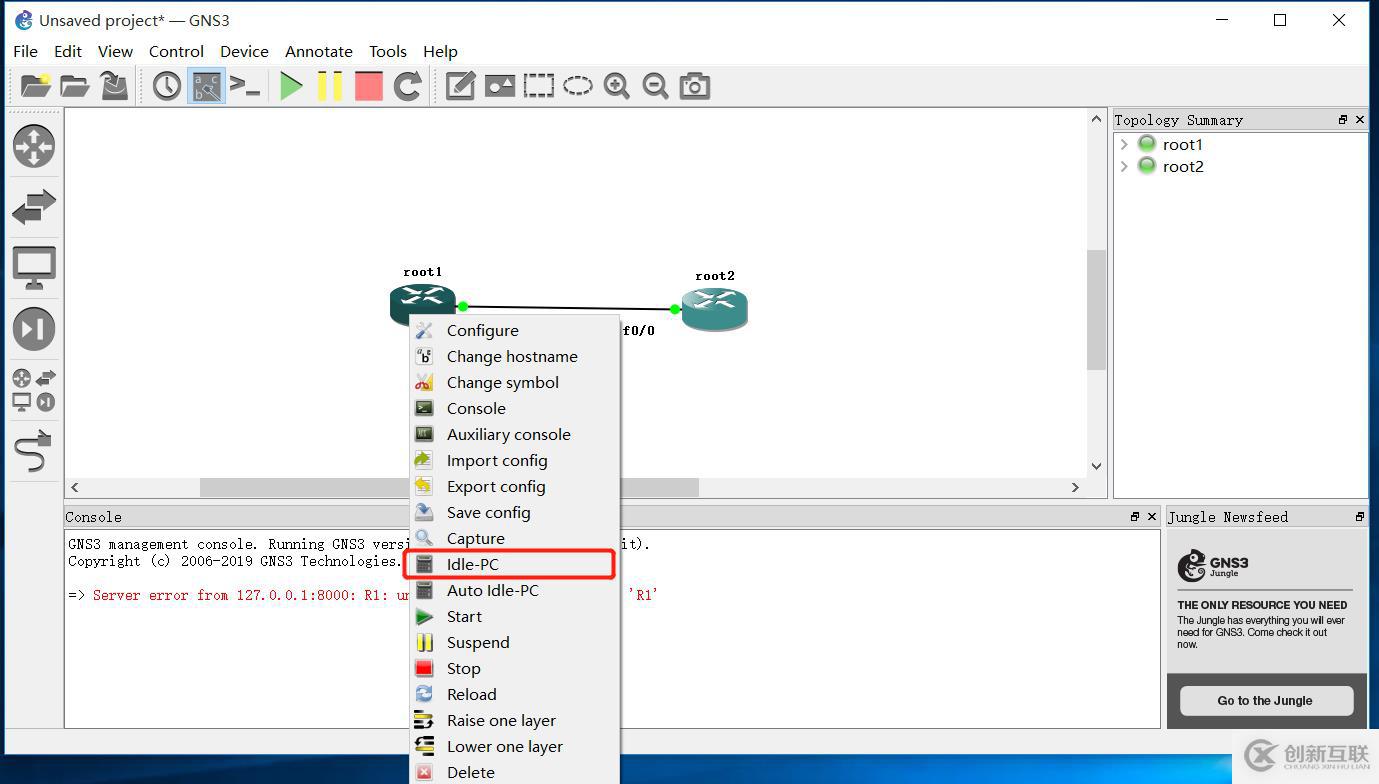Select Raise one layer in context menu
This screenshot has width=1379, height=784.
coord(515,720)
